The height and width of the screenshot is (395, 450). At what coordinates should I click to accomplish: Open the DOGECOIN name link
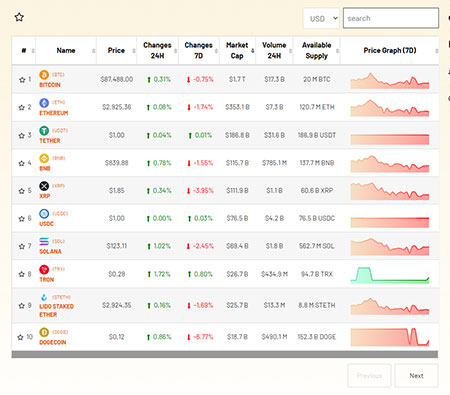[53, 342]
